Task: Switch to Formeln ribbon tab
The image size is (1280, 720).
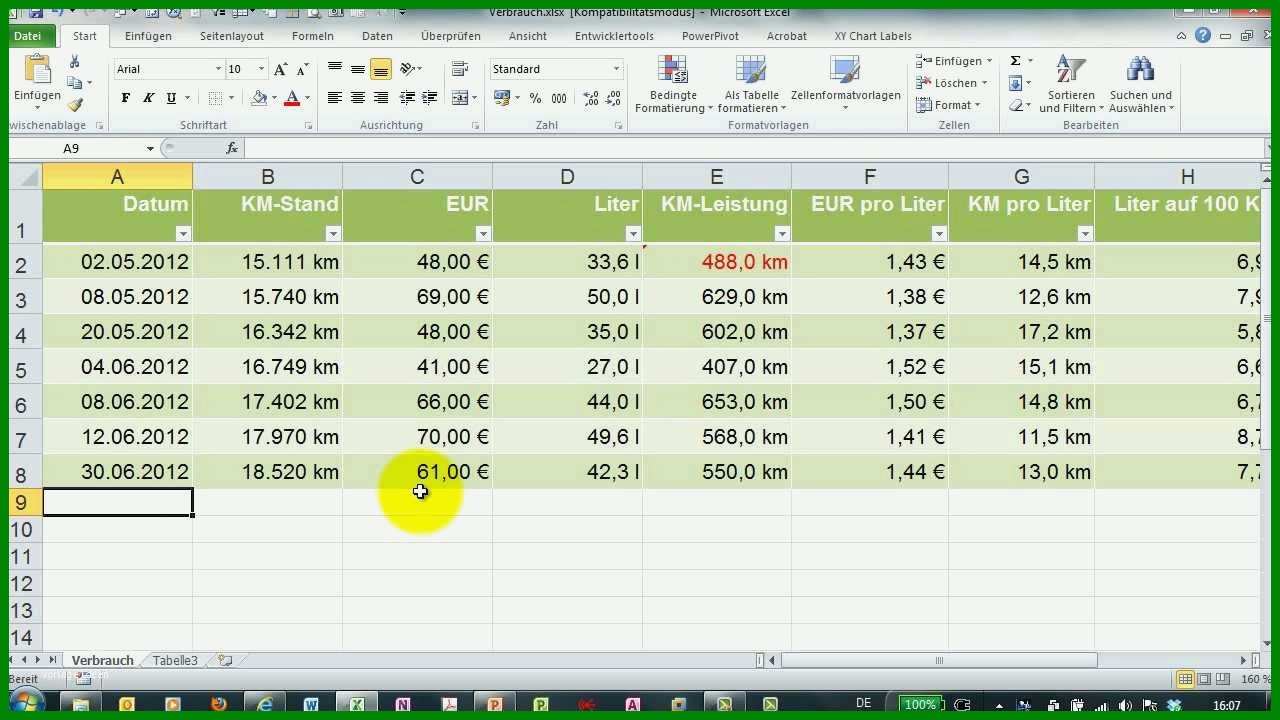Action: click(313, 36)
